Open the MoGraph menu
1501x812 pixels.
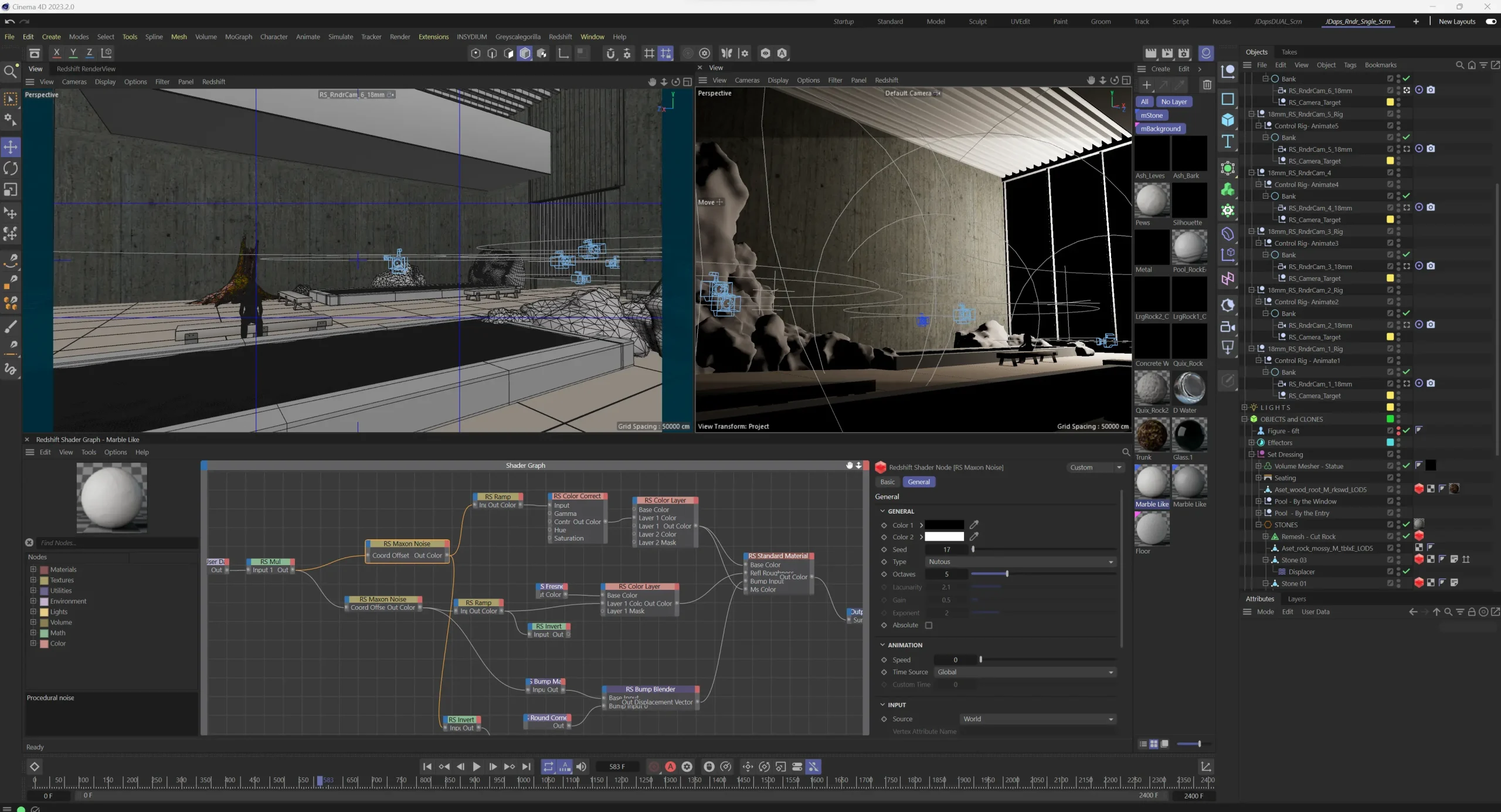click(238, 36)
